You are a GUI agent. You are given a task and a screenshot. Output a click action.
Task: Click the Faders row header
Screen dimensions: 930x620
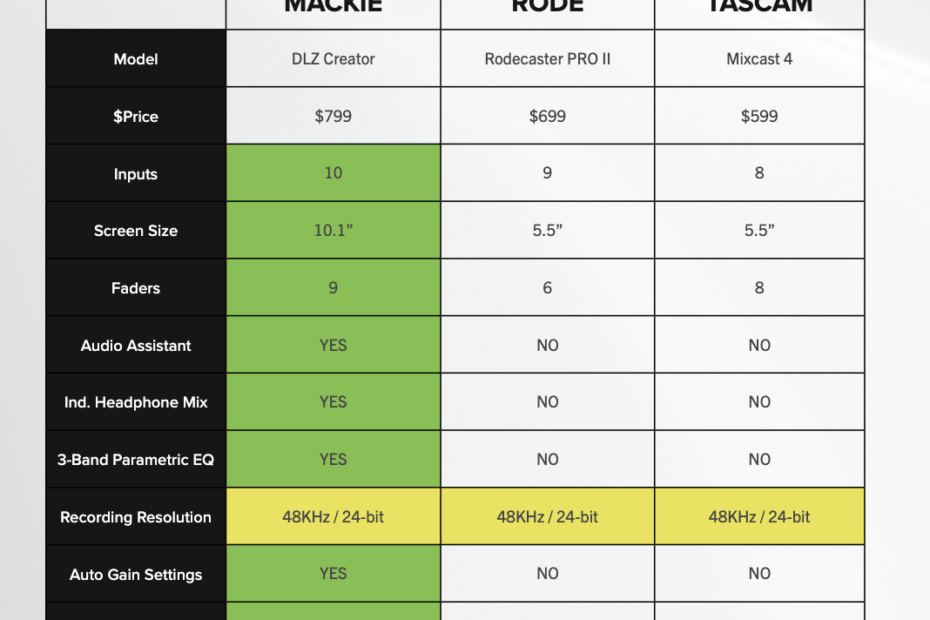pos(136,288)
